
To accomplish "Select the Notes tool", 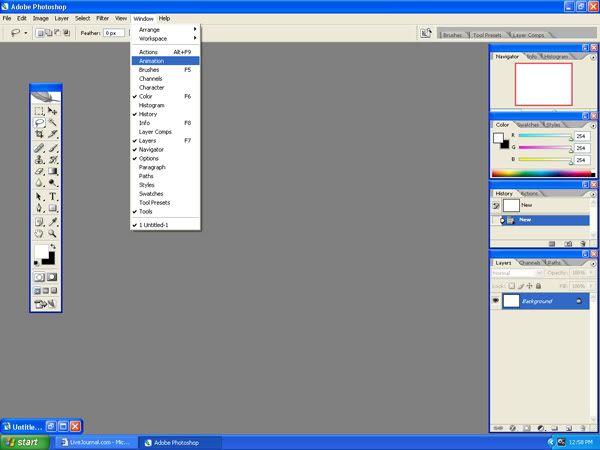I will (x=39, y=222).
